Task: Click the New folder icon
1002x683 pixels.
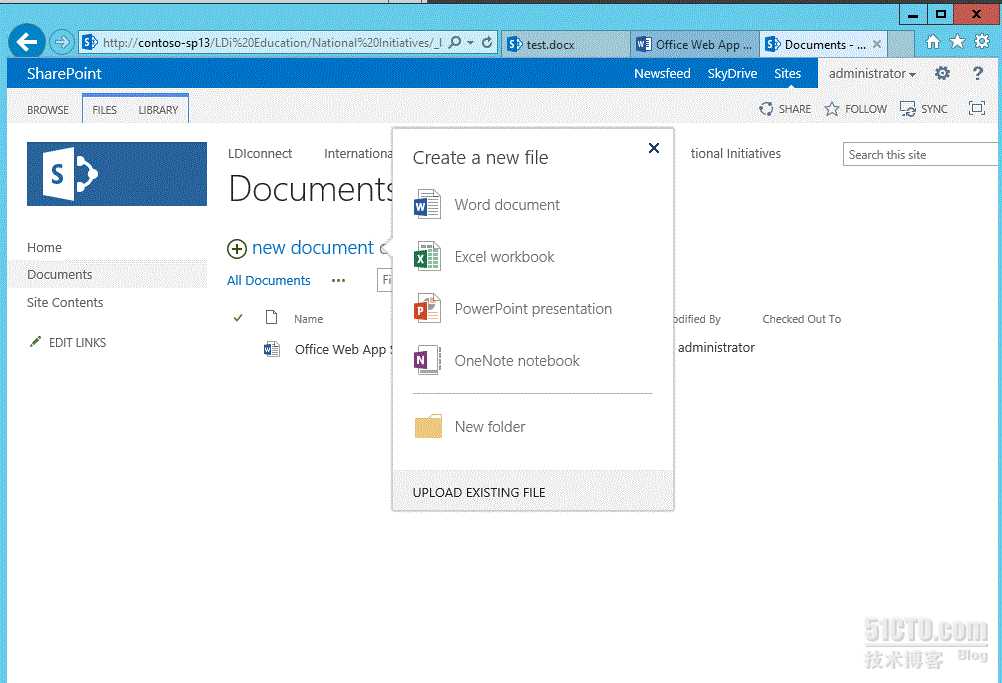Action: 428,426
